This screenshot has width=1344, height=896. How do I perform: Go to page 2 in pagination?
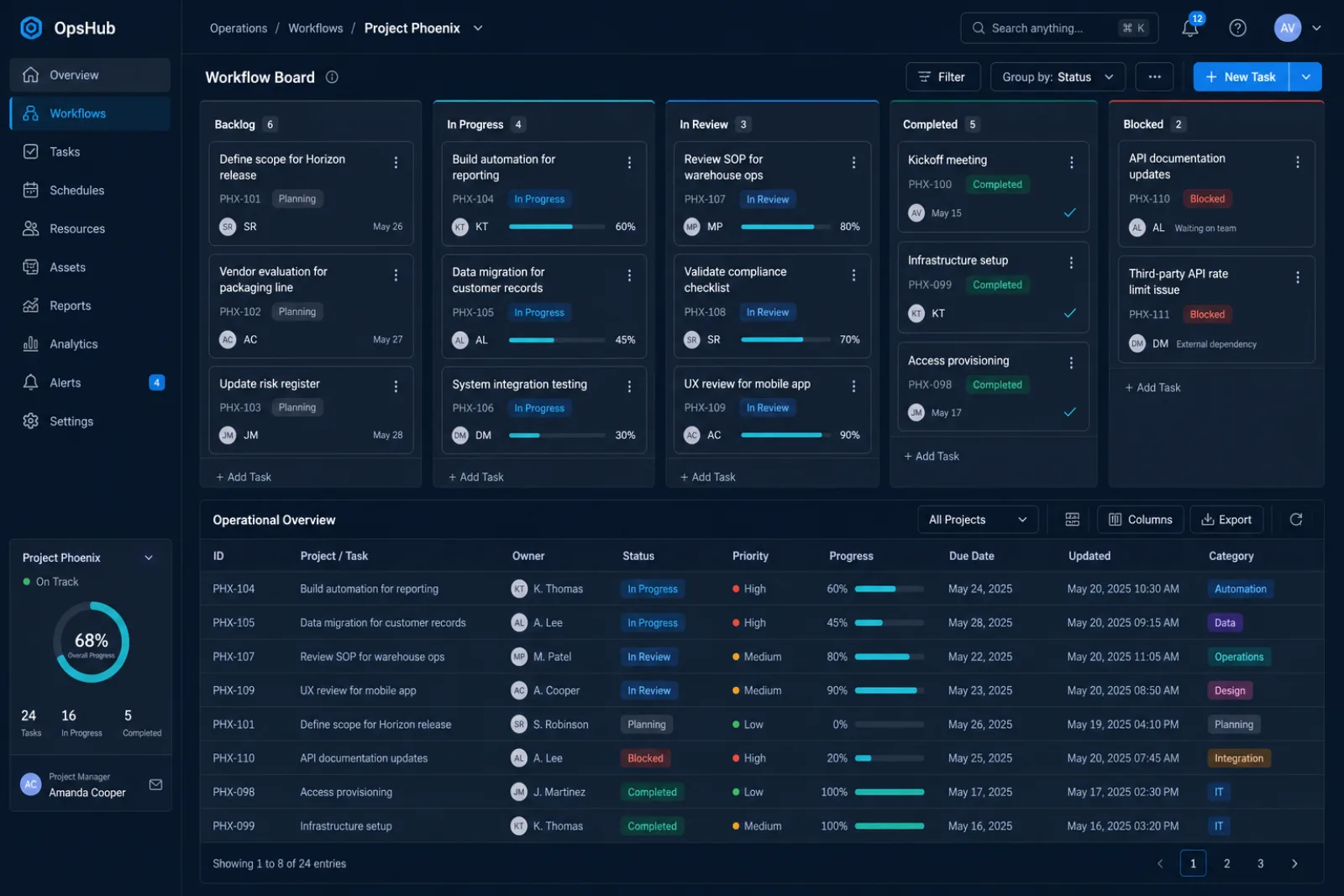[1226, 863]
